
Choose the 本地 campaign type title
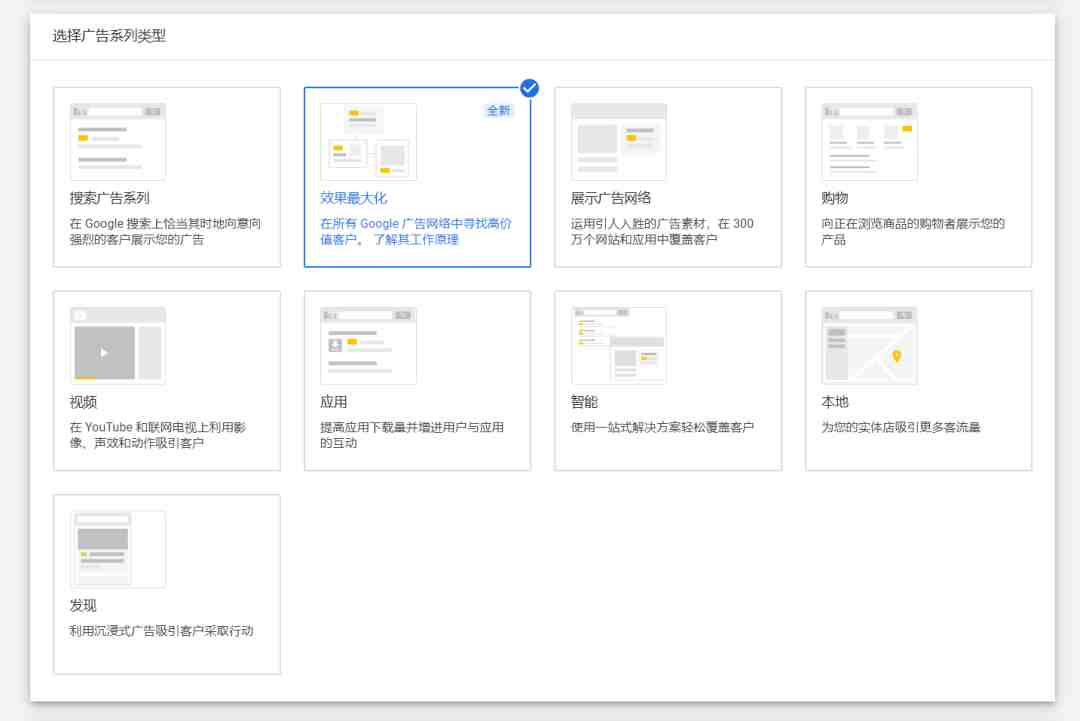click(x=835, y=402)
